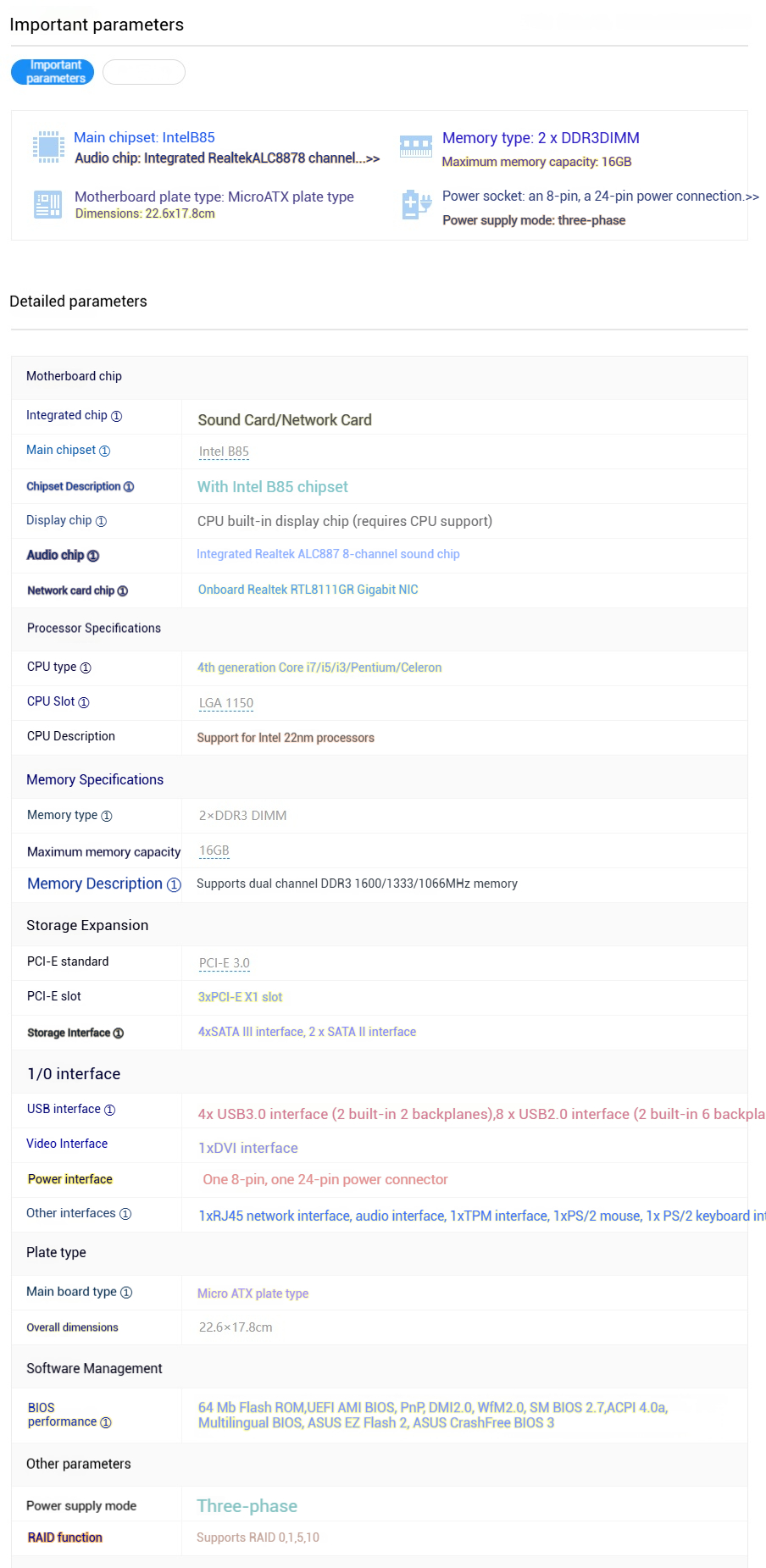The image size is (766, 1568).
Task: Select the Important parameters tab
Action: pyautogui.click(x=53, y=72)
